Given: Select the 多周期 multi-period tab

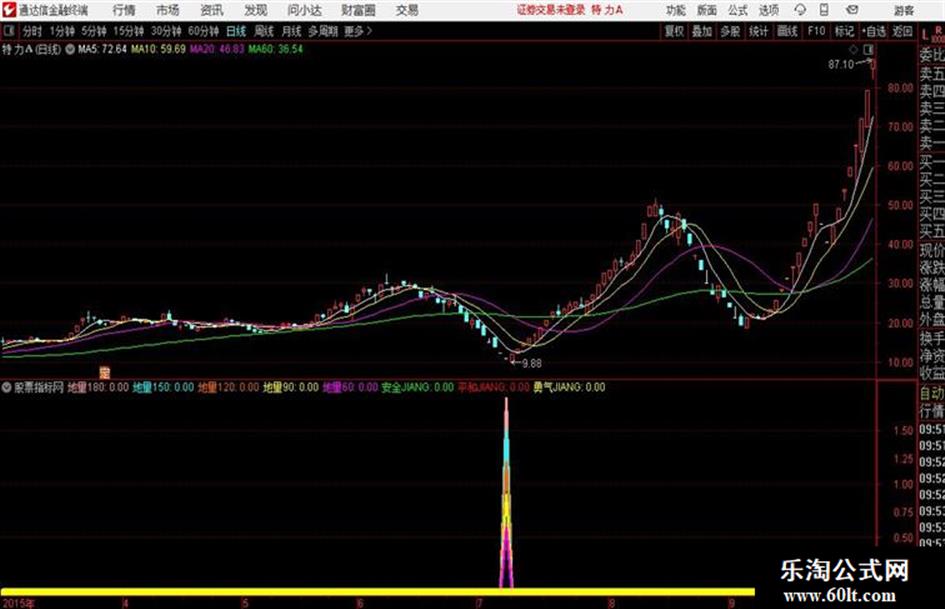Looking at the screenshot, I should pyautogui.click(x=323, y=31).
